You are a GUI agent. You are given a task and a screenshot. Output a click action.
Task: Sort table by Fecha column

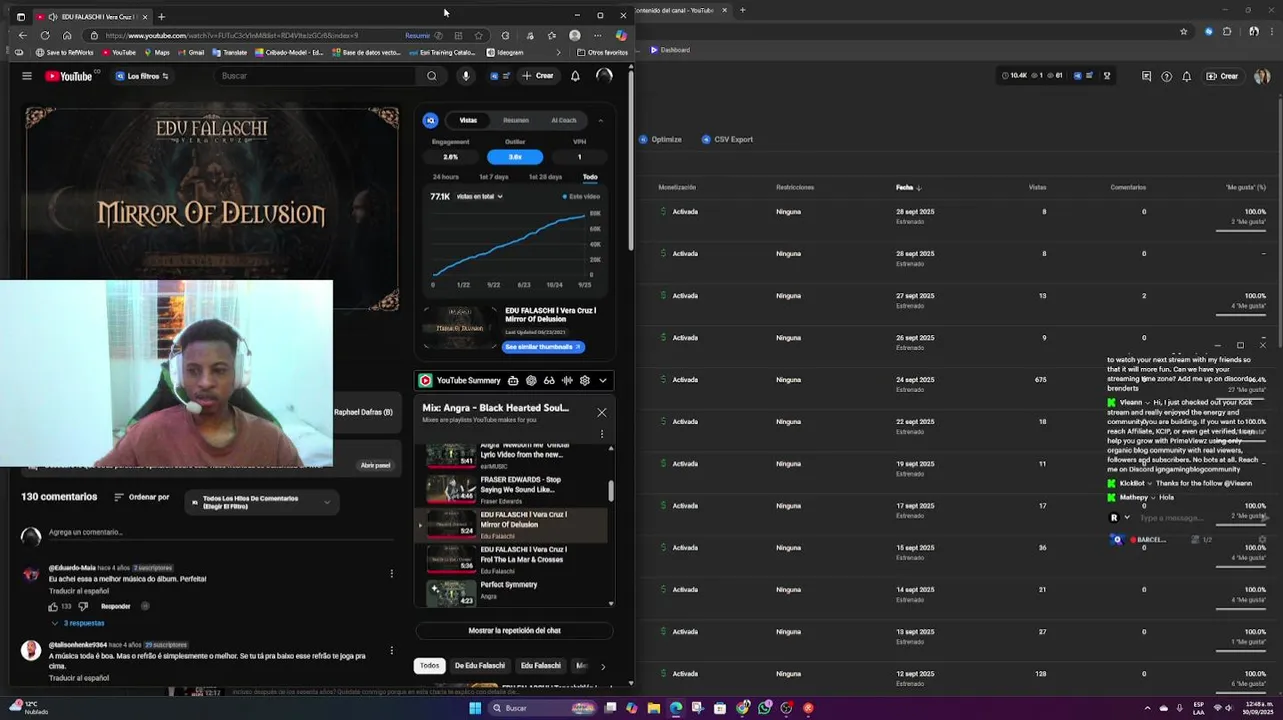pyautogui.click(x=908, y=187)
